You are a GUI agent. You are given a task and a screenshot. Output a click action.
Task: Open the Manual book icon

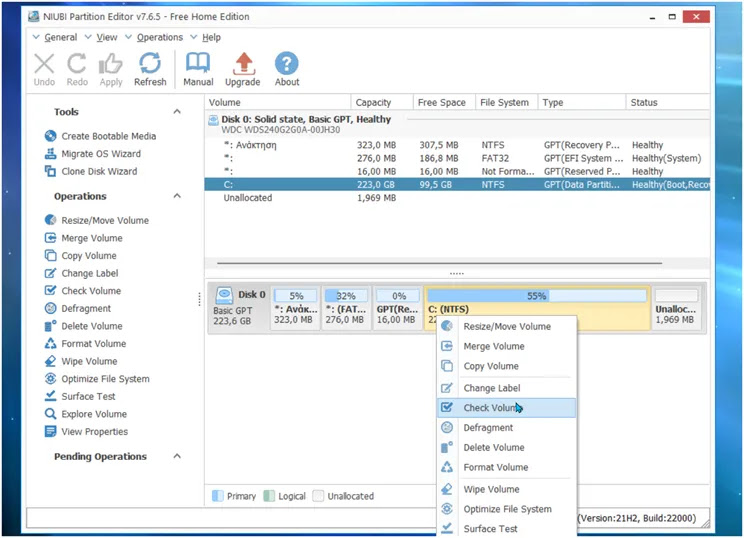tap(198, 64)
